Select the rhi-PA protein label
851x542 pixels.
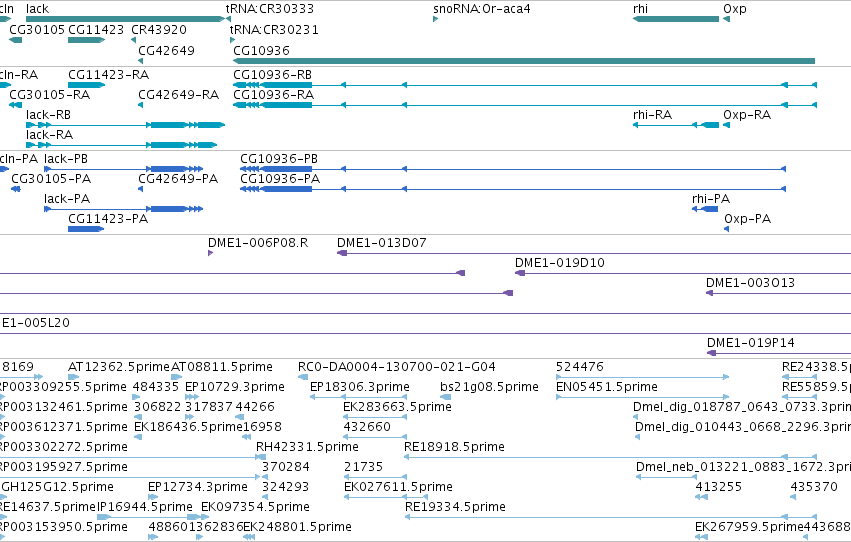tap(711, 199)
